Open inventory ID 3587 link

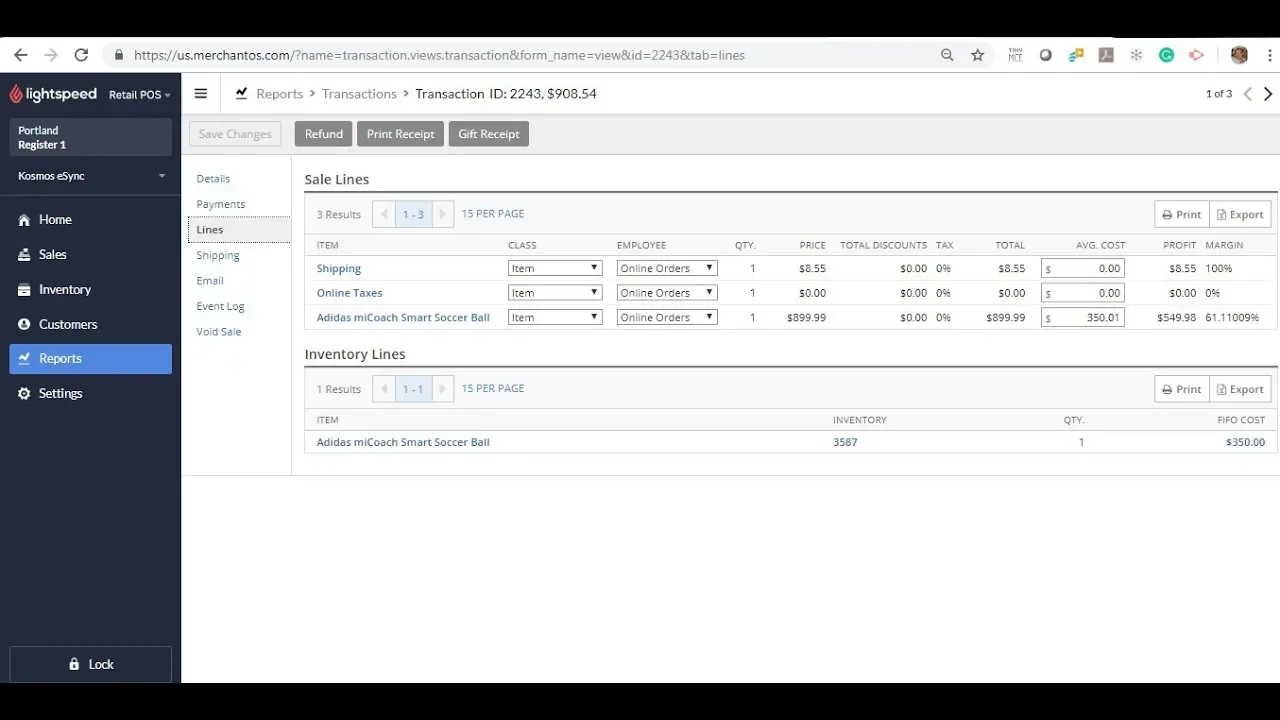coord(845,442)
